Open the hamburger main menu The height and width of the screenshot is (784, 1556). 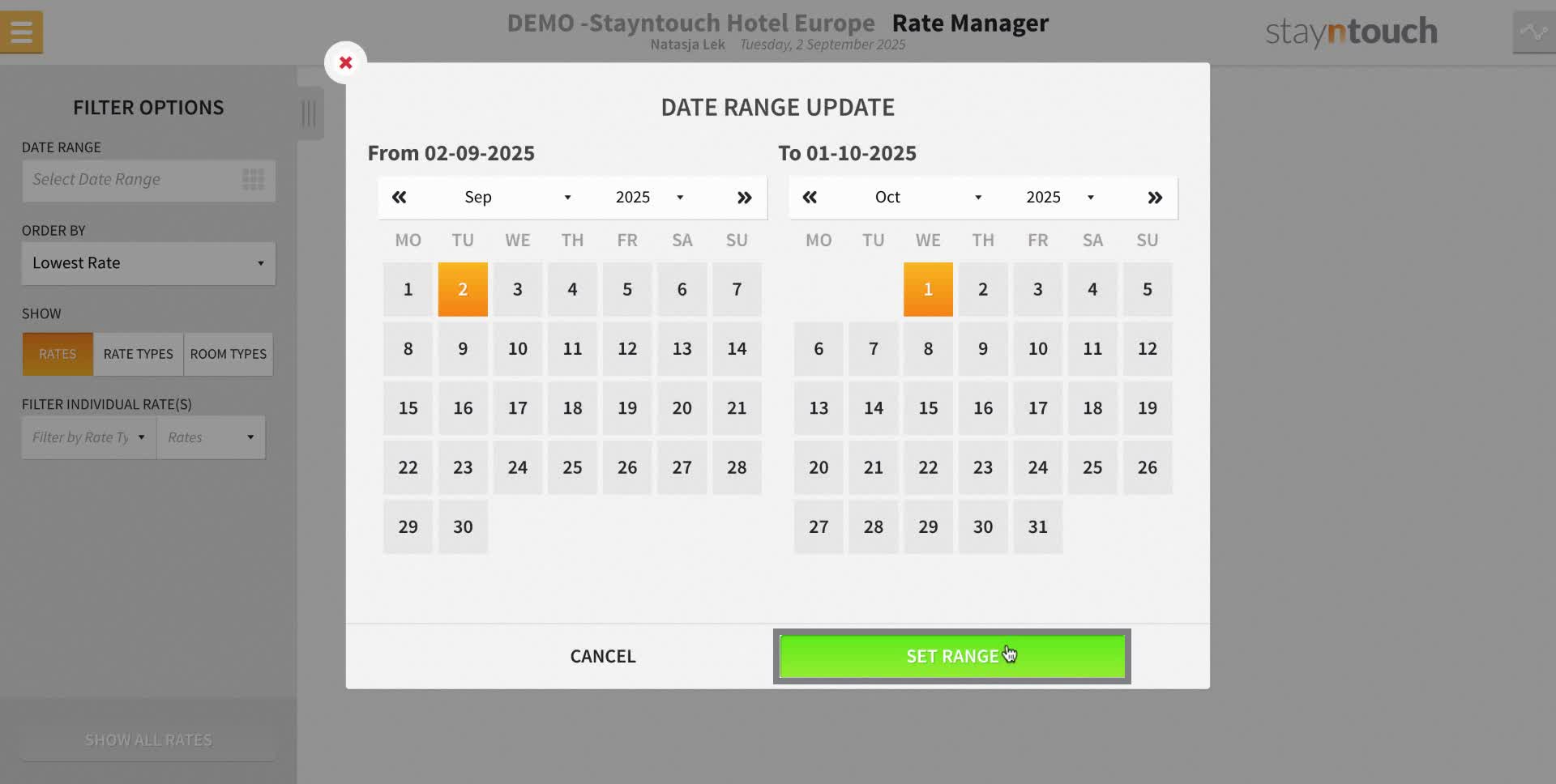[x=21, y=32]
